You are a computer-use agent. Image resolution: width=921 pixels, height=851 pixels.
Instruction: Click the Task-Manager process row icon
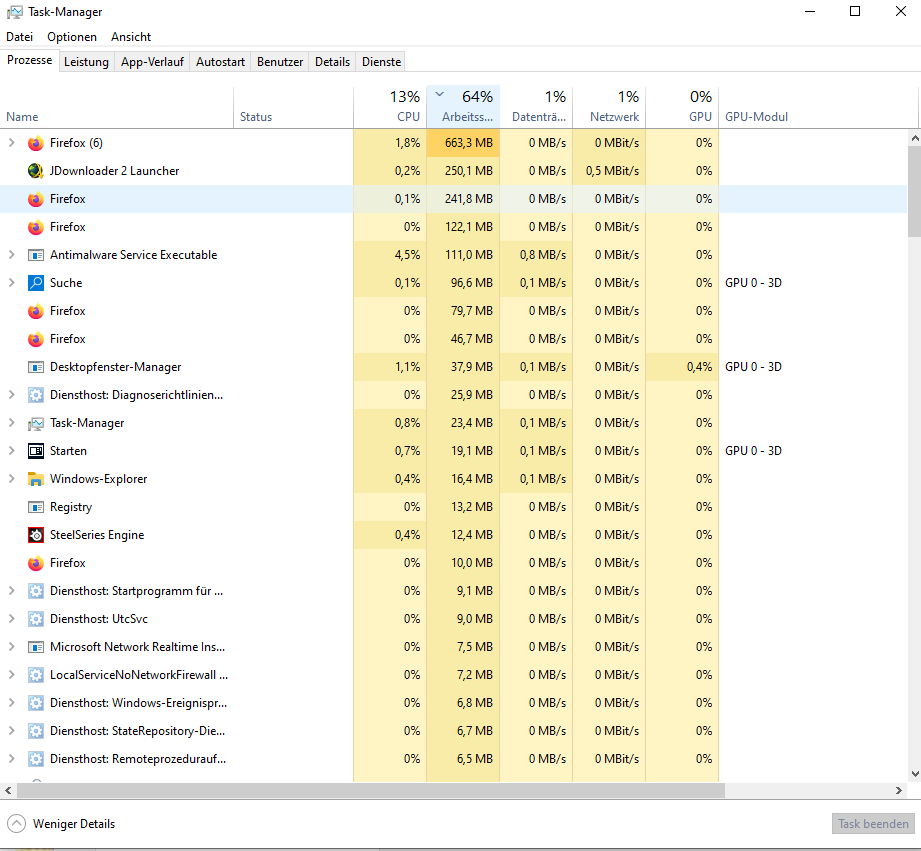coord(36,423)
